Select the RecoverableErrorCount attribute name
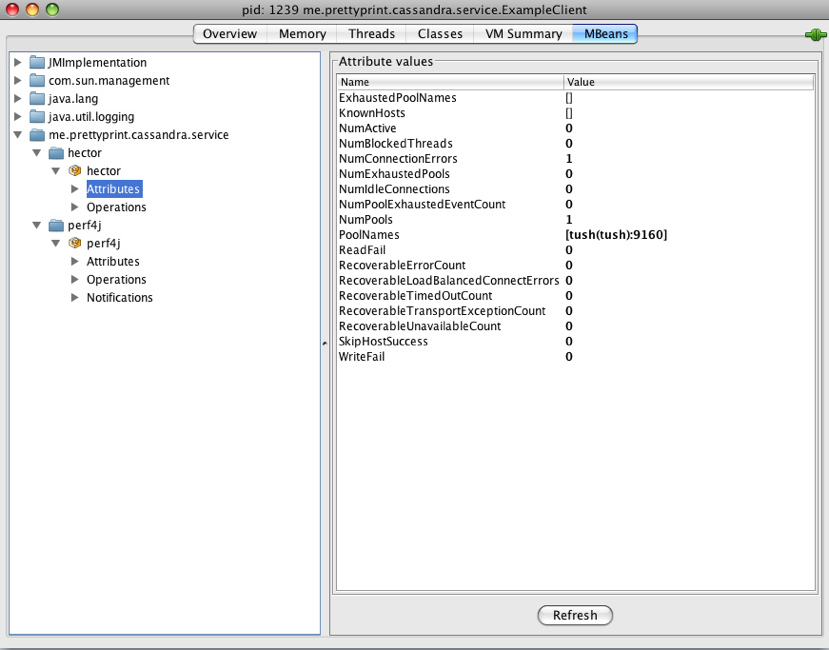The height and width of the screenshot is (650, 829). tap(402, 266)
